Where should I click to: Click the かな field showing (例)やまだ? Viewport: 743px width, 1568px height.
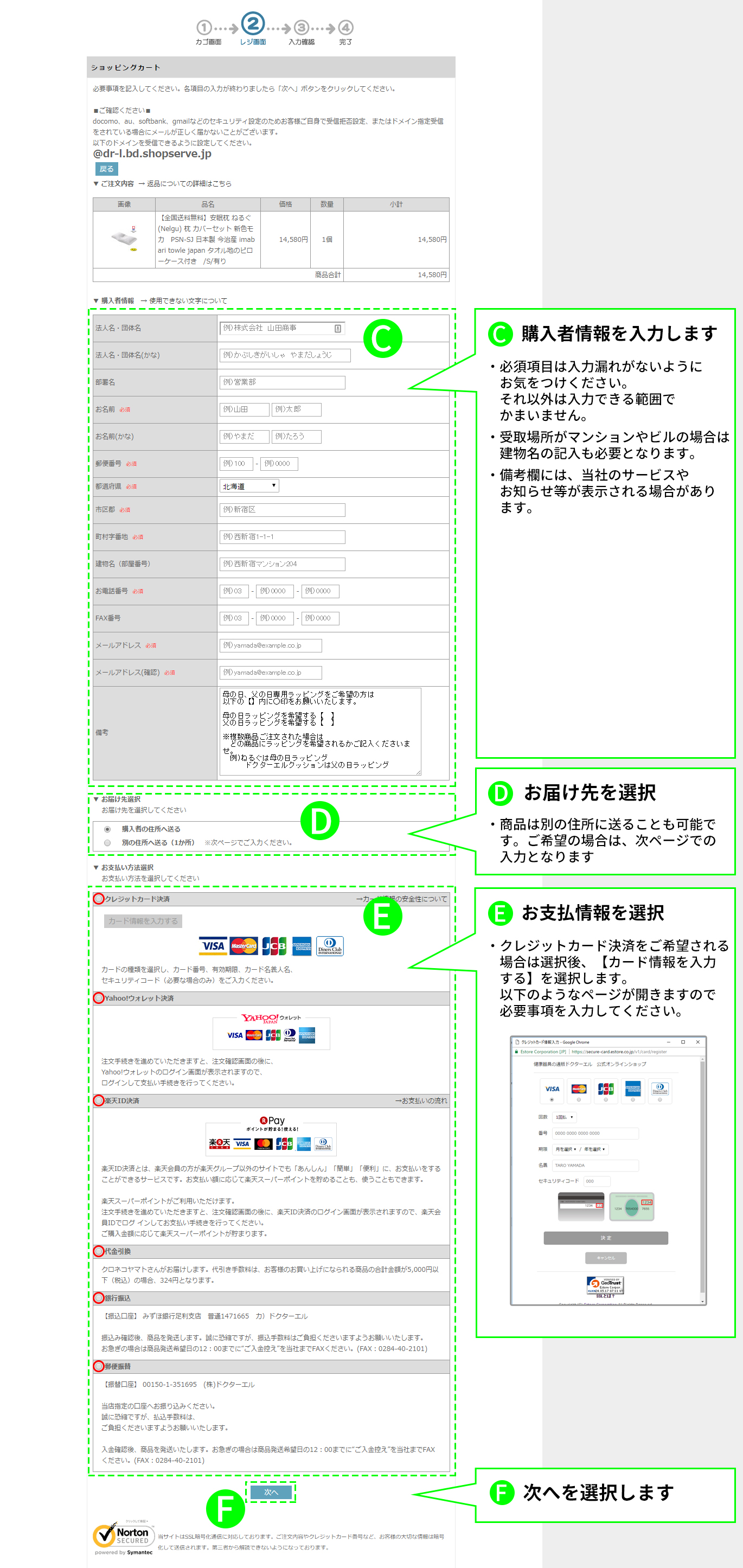tap(244, 437)
